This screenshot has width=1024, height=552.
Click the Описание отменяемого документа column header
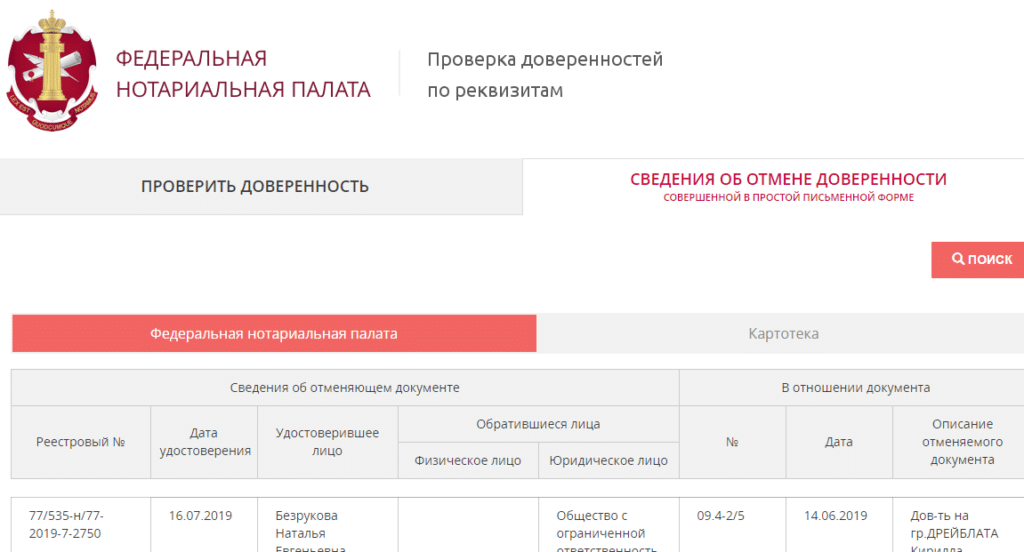pos(962,442)
